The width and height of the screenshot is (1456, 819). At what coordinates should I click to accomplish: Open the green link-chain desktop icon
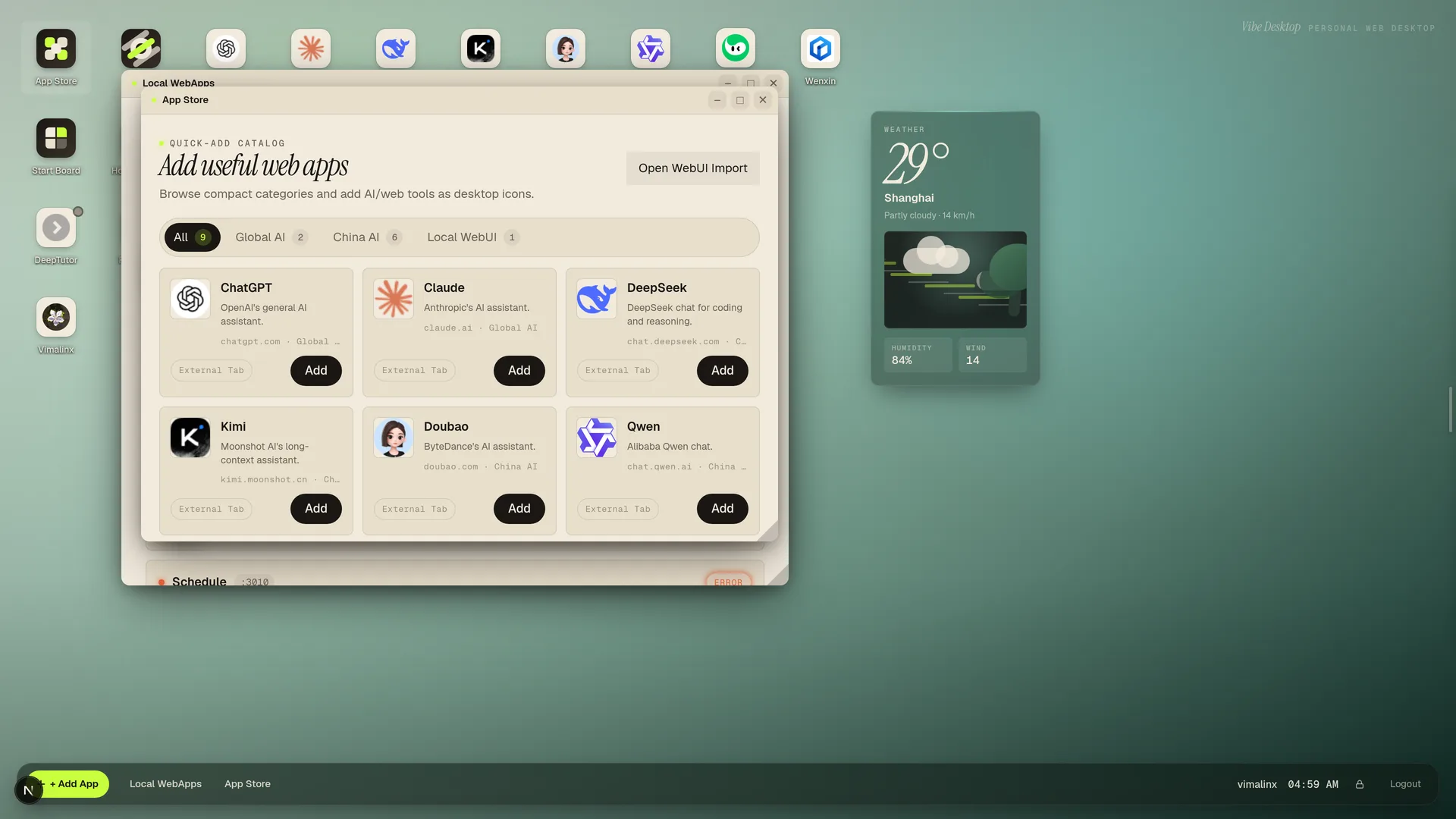(141, 49)
